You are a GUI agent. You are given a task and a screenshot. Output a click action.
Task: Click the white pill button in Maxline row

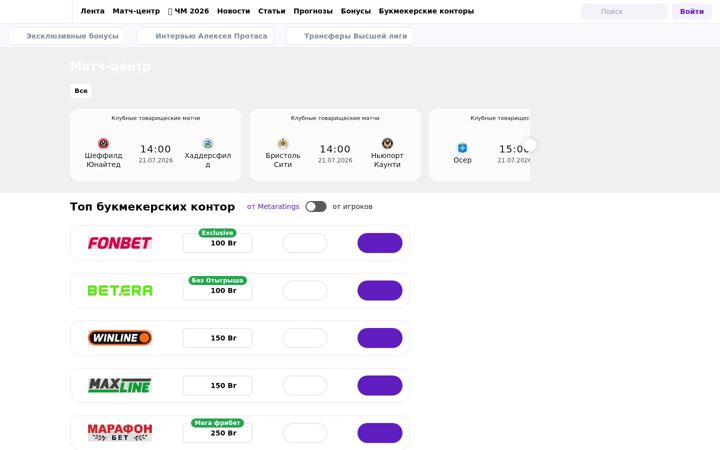click(305, 386)
